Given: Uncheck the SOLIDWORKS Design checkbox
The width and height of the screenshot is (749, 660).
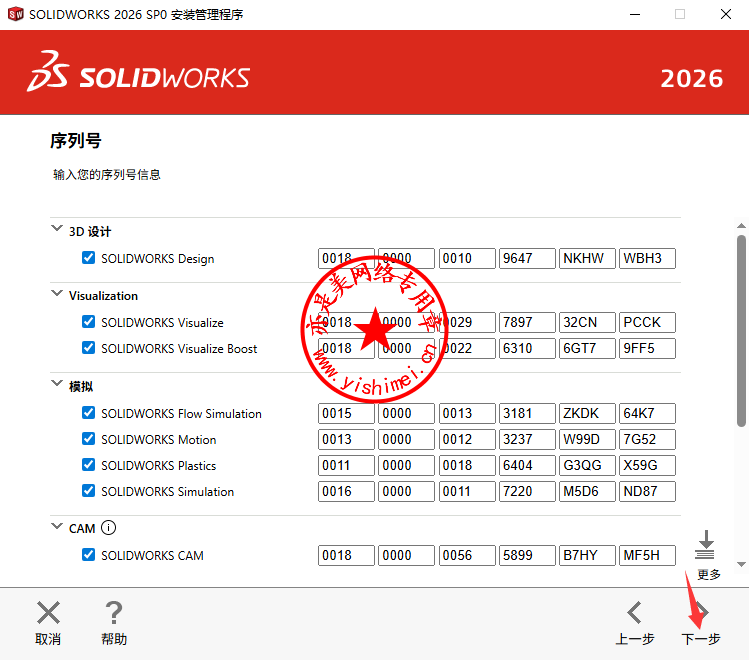Looking at the screenshot, I should (x=89, y=258).
